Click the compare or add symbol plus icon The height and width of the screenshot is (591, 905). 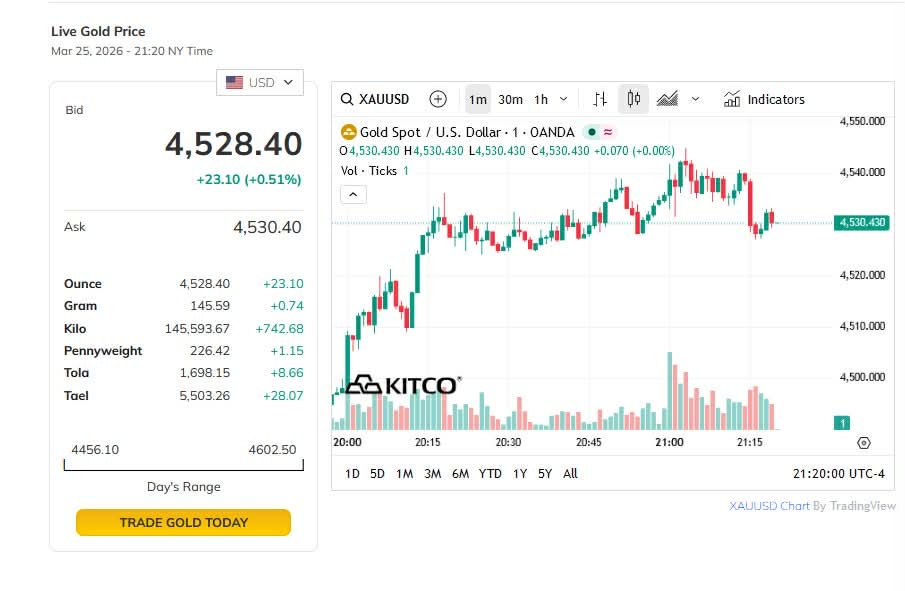438,99
